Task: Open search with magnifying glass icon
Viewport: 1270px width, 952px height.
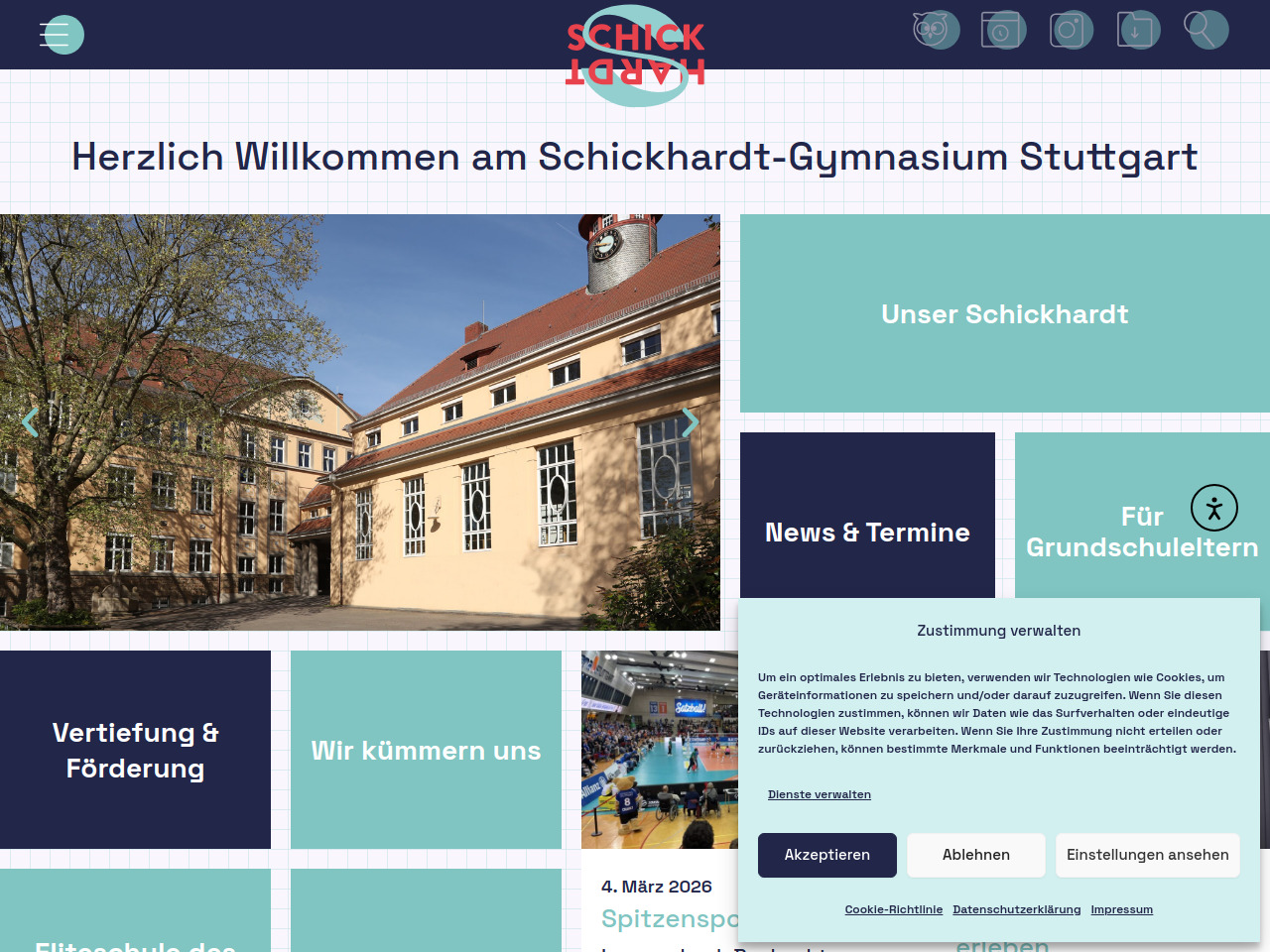Action: [x=1205, y=30]
